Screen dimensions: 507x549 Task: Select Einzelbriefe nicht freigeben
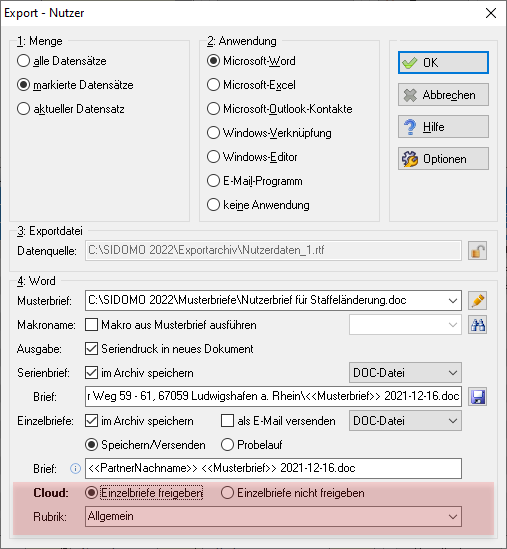coord(227,493)
